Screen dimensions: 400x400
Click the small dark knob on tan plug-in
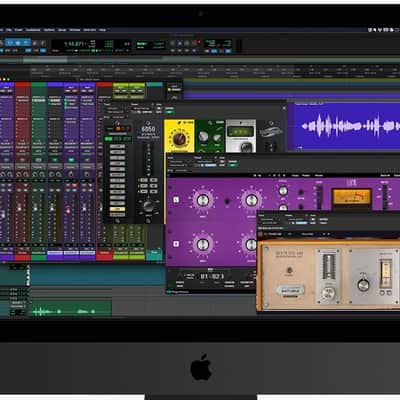click(x=290, y=270)
